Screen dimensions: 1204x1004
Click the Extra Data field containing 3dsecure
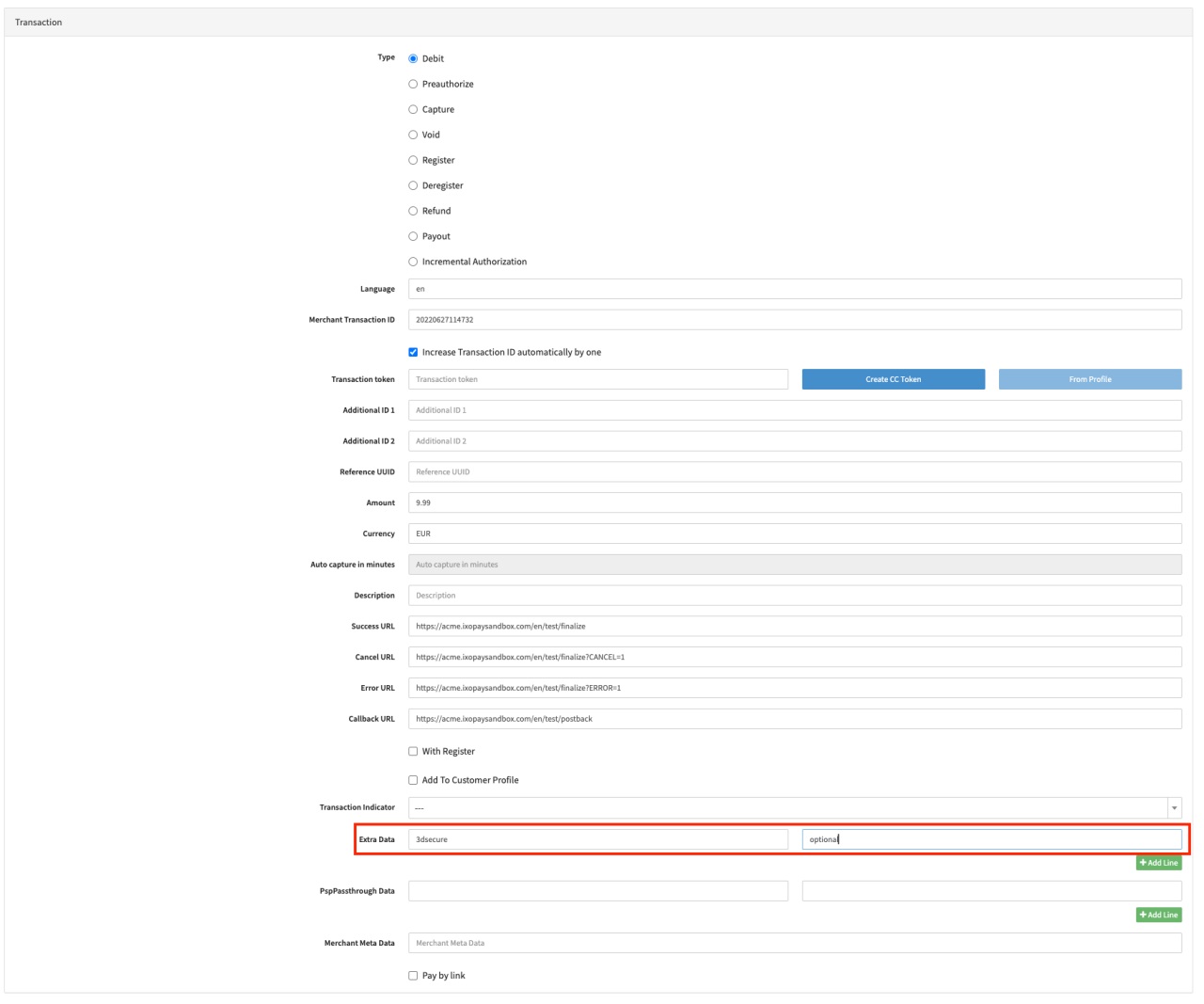[x=598, y=839]
